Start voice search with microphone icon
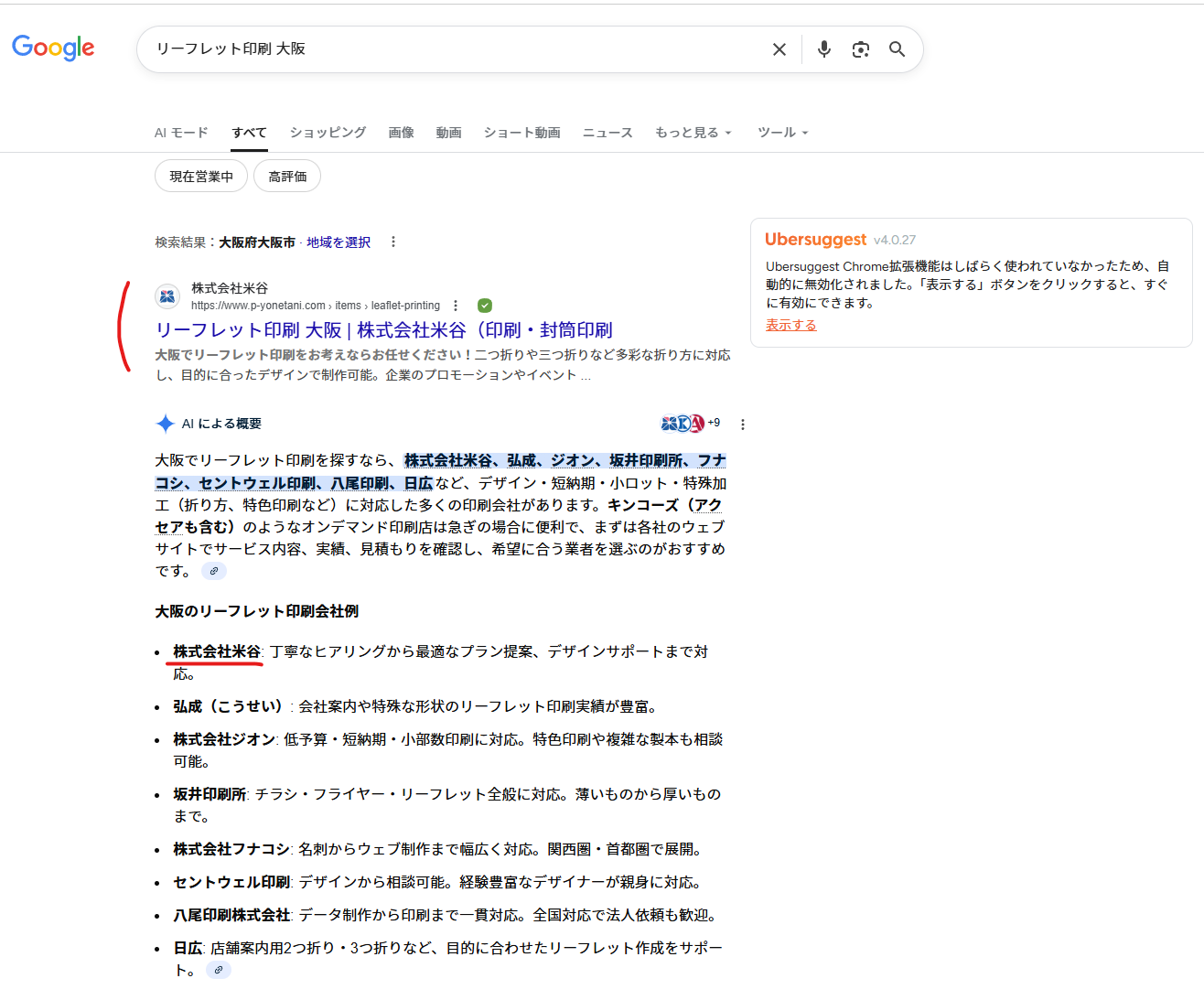 pos(823,49)
